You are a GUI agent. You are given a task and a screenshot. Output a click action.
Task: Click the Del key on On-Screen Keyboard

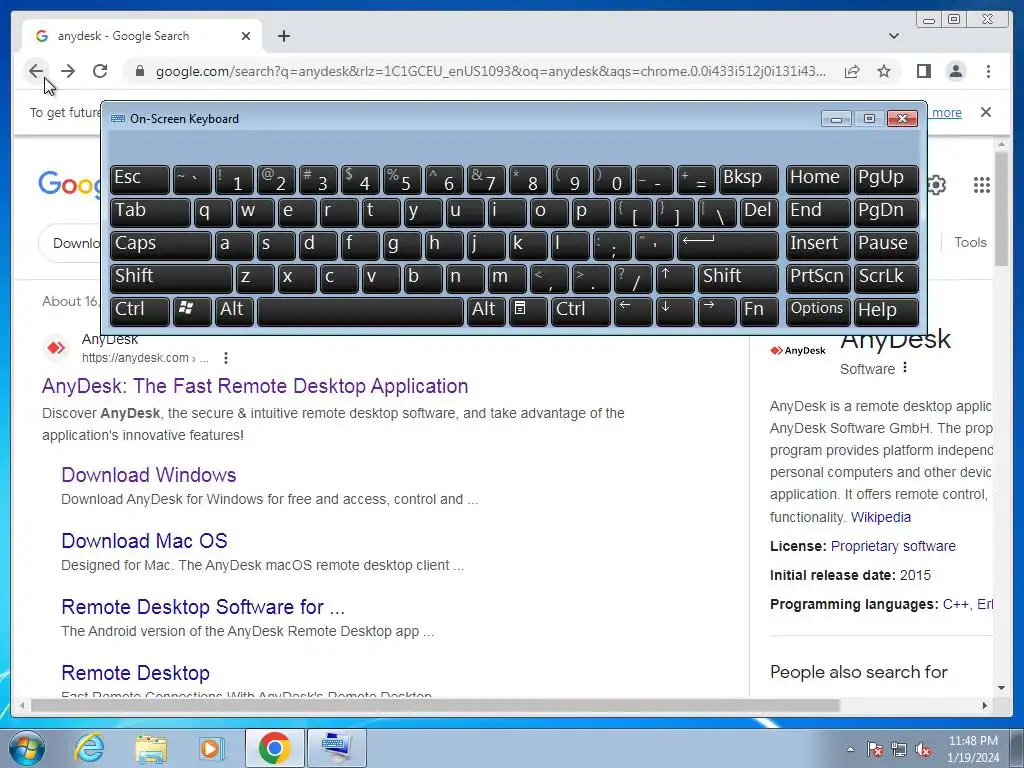[759, 212]
